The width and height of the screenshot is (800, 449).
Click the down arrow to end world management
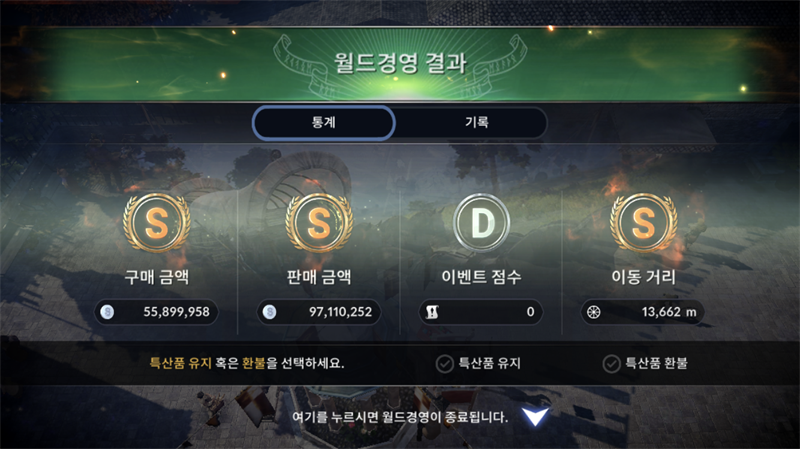coord(535,416)
